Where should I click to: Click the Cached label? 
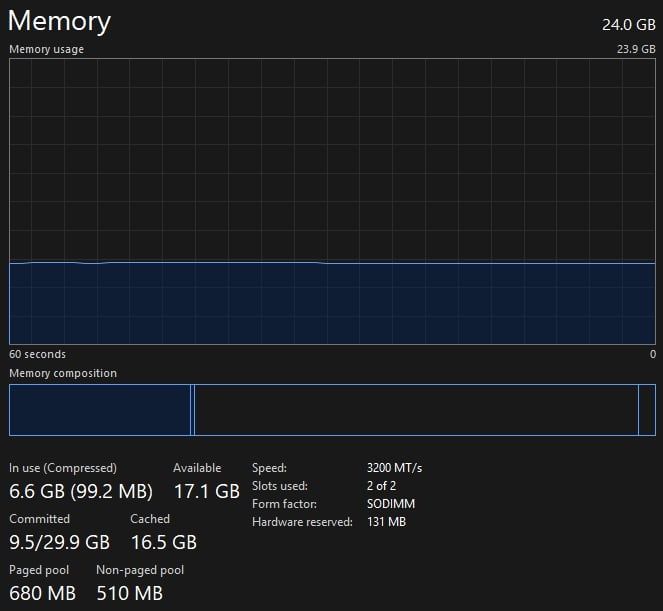tap(150, 519)
